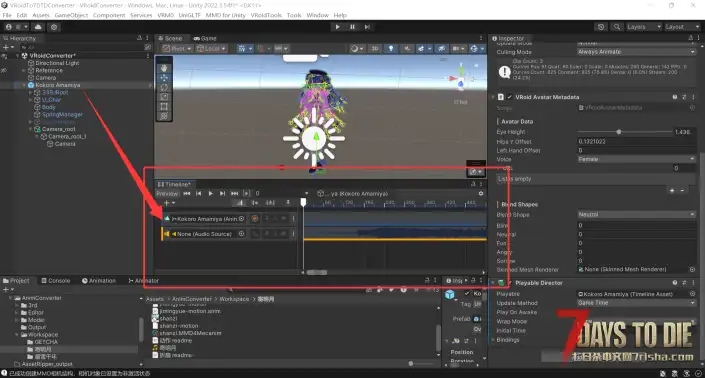
Task: Toggle scene lighting bulb icon
Action: point(391,49)
